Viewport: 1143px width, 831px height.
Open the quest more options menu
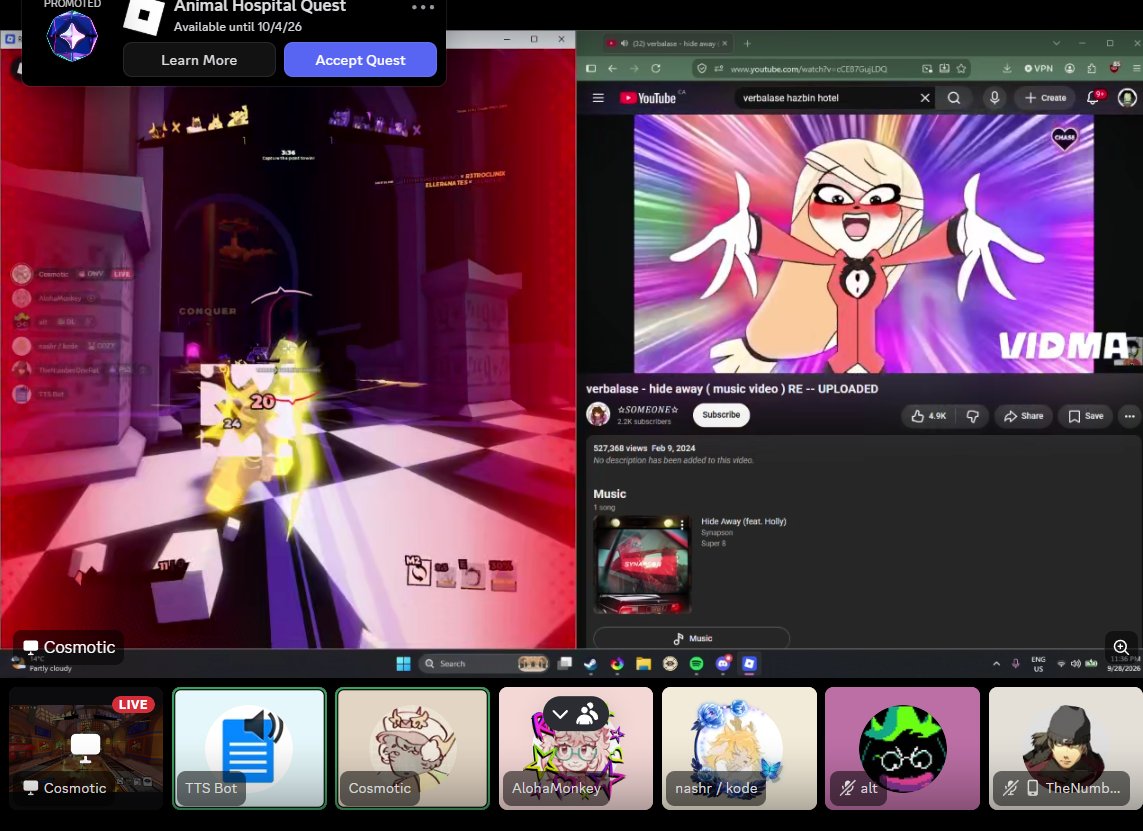click(x=423, y=7)
